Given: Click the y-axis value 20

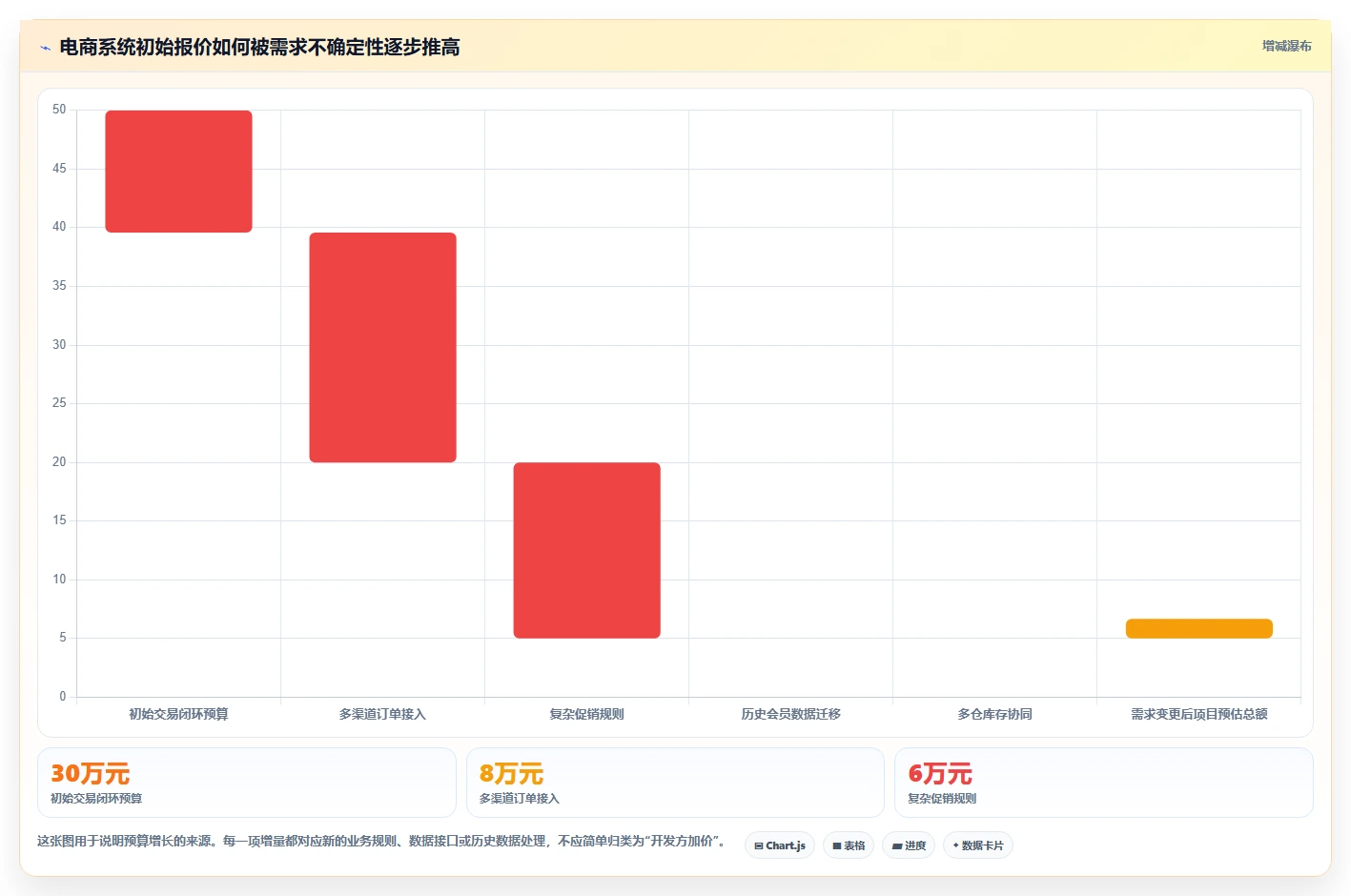Looking at the screenshot, I should coord(59,462).
